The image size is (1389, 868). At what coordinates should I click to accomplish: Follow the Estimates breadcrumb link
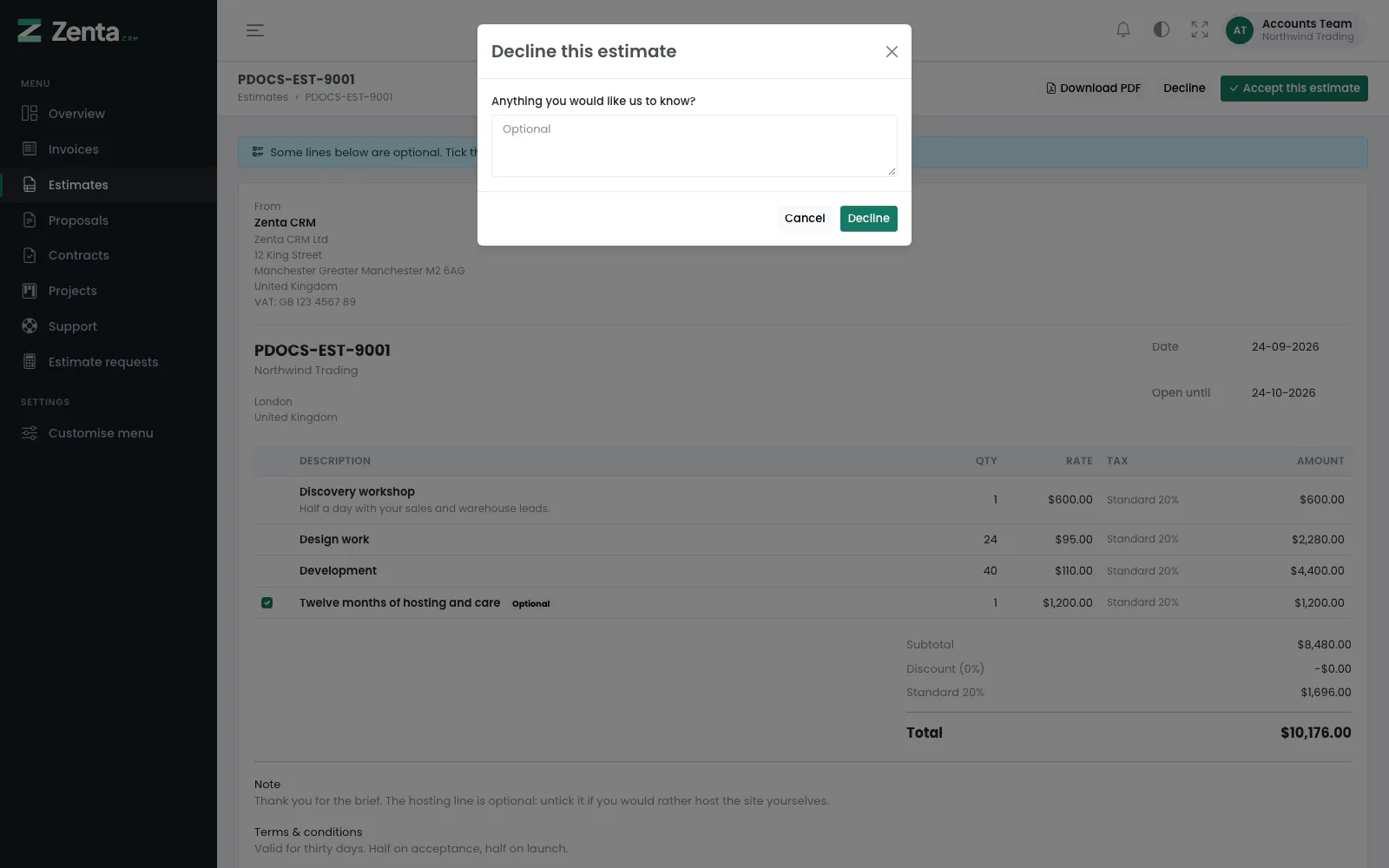(263, 97)
